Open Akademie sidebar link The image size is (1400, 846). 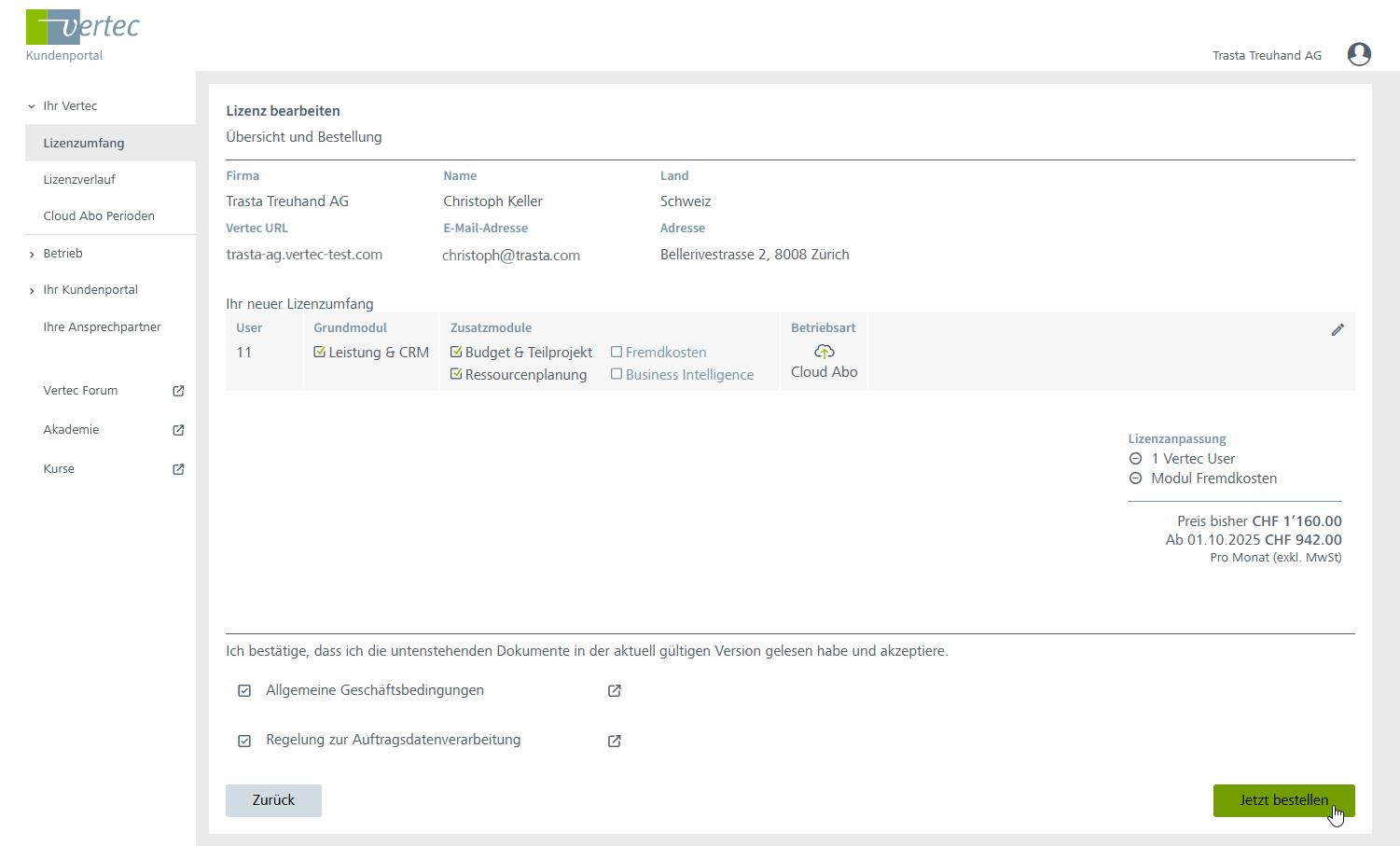point(71,429)
